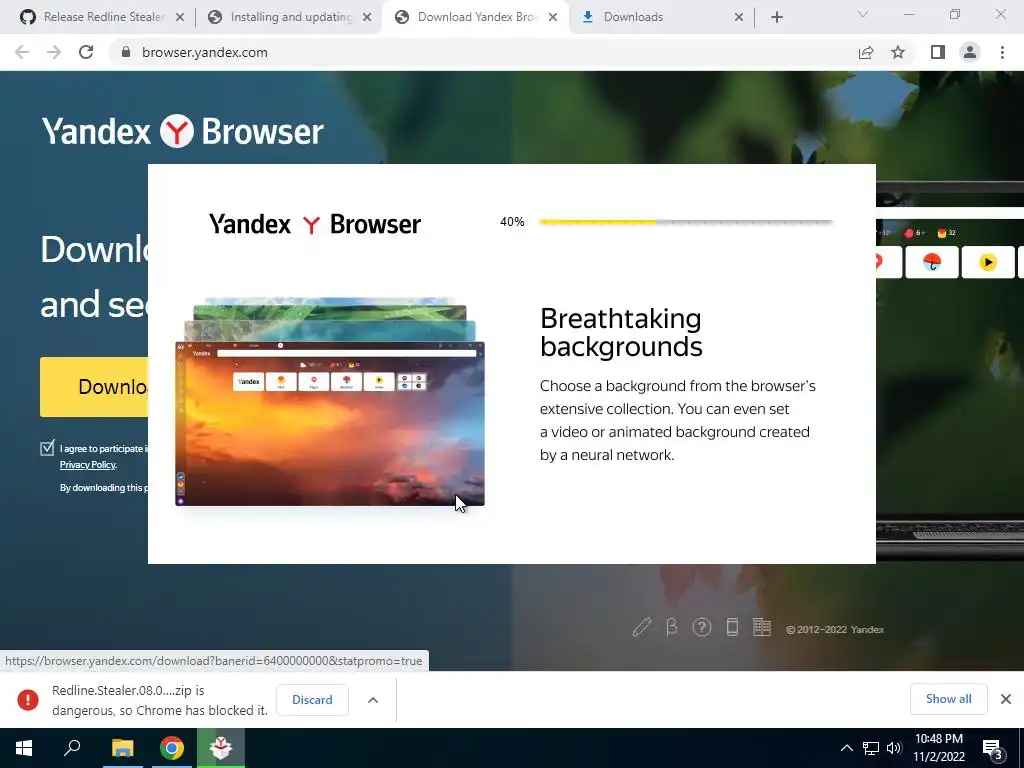Open the mobile version icon
Viewport: 1024px width, 768px height.
732,628
